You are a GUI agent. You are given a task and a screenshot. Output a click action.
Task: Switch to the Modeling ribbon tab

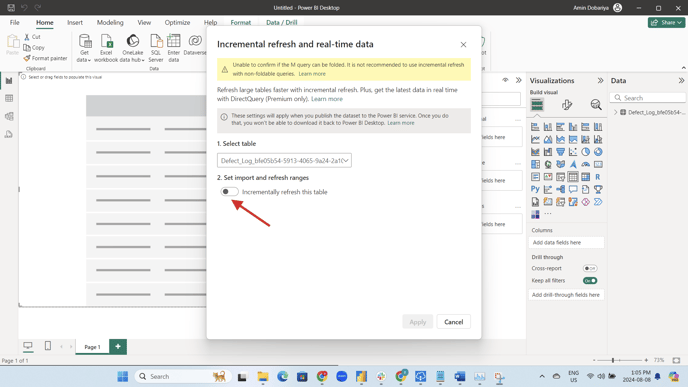point(110,22)
